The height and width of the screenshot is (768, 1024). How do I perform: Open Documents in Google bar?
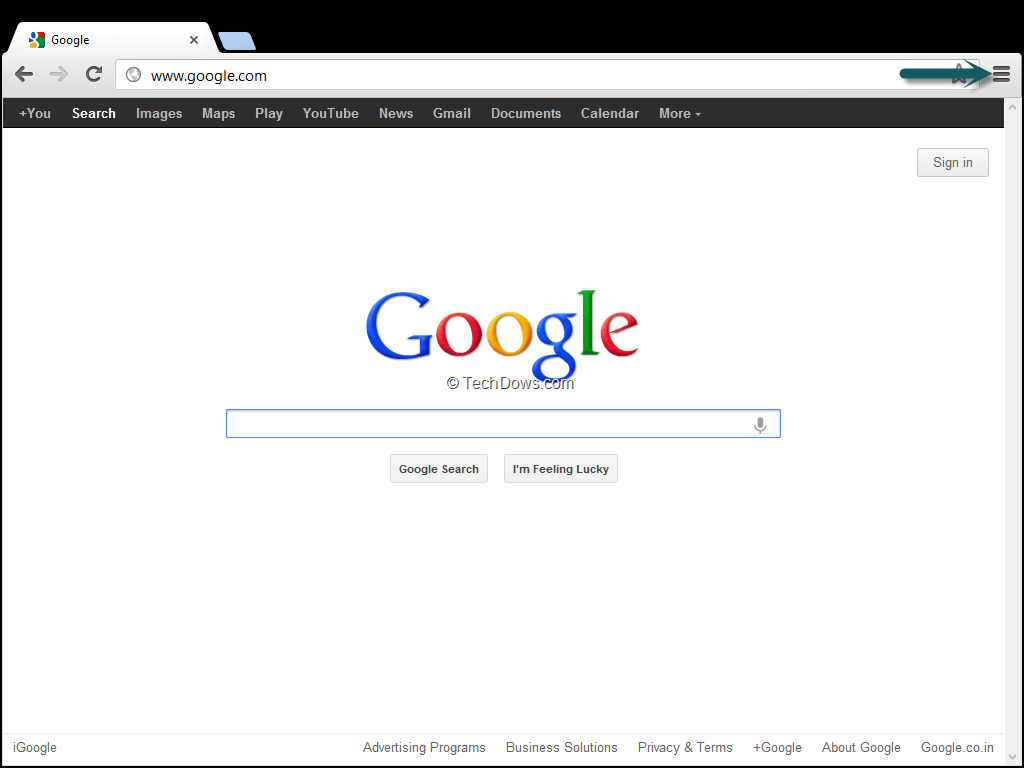coord(526,113)
